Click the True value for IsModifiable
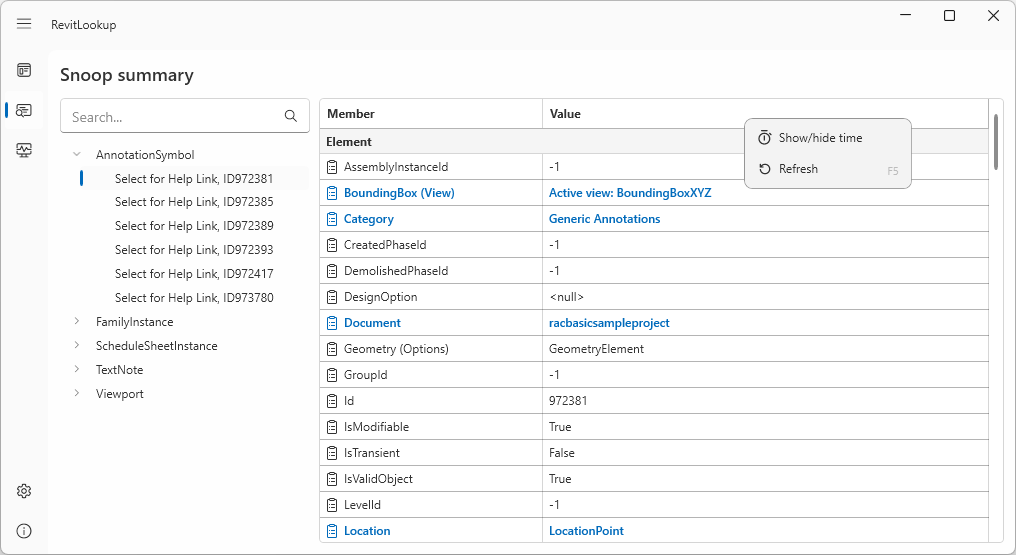Image resolution: width=1016 pixels, height=555 pixels. [560, 427]
